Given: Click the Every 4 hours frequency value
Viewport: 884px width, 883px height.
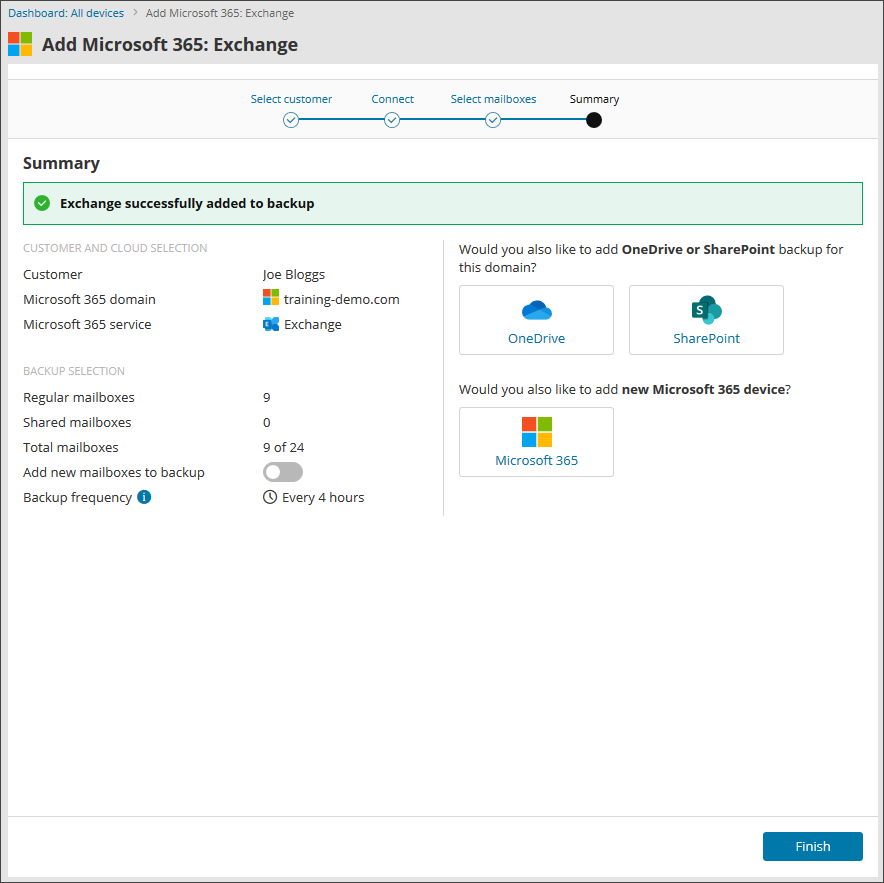Looking at the screenshot, I should pyautogui.click(x=323, y=497).
